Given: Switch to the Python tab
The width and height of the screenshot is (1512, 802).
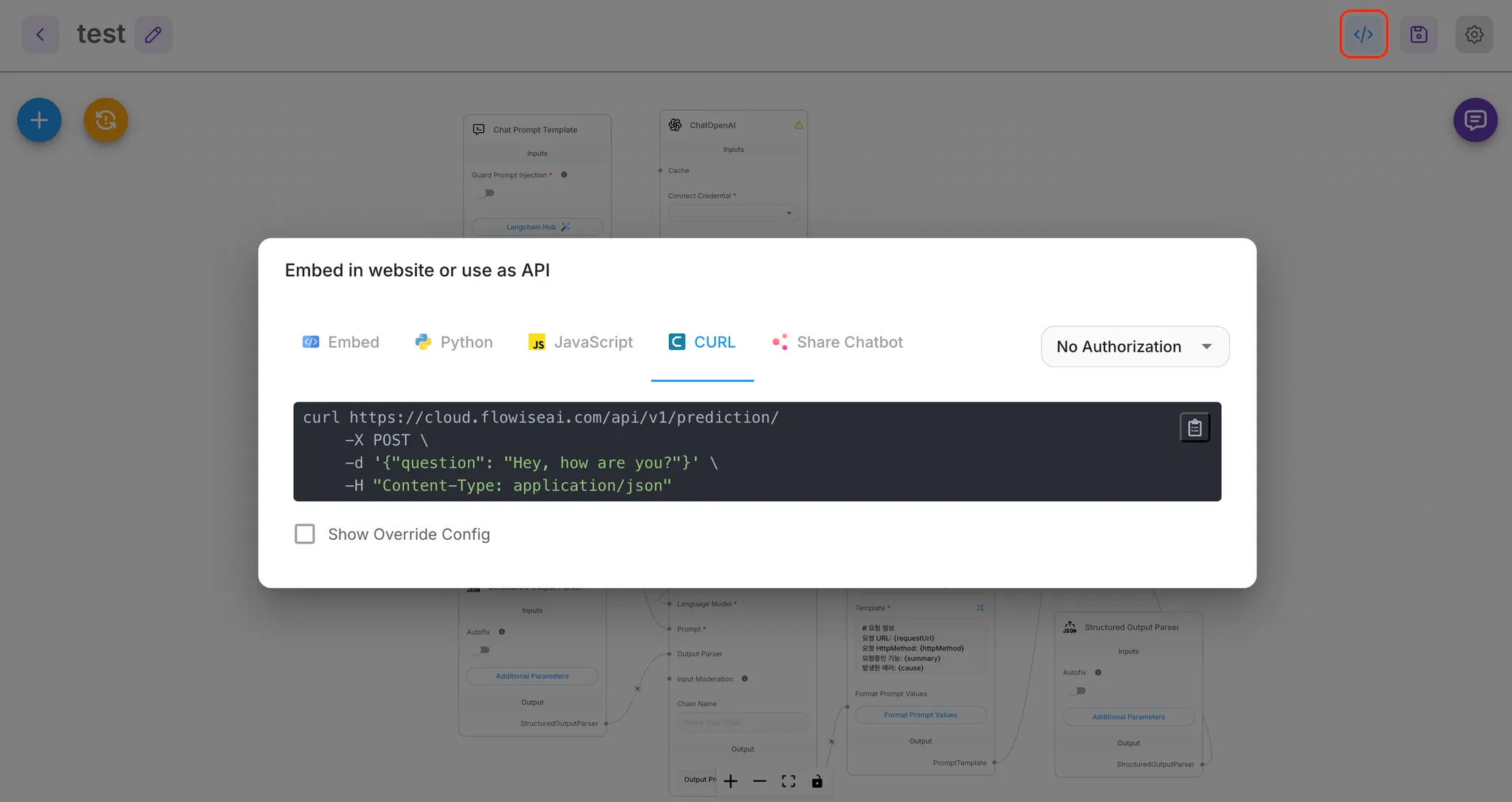Looking at the screenshot, I should 453,342.
